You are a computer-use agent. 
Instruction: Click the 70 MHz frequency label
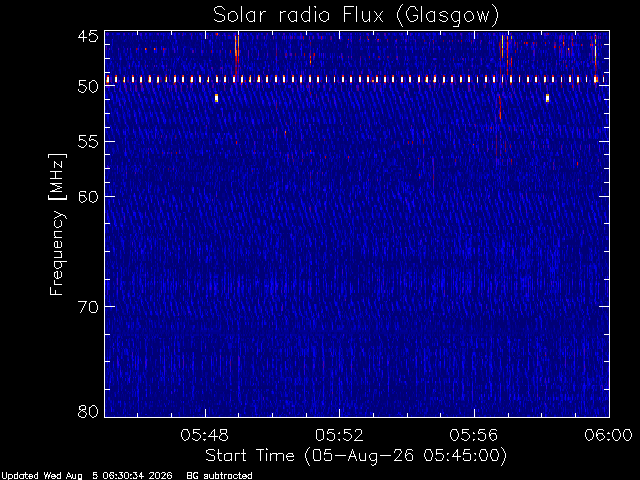tap(88, 307)
